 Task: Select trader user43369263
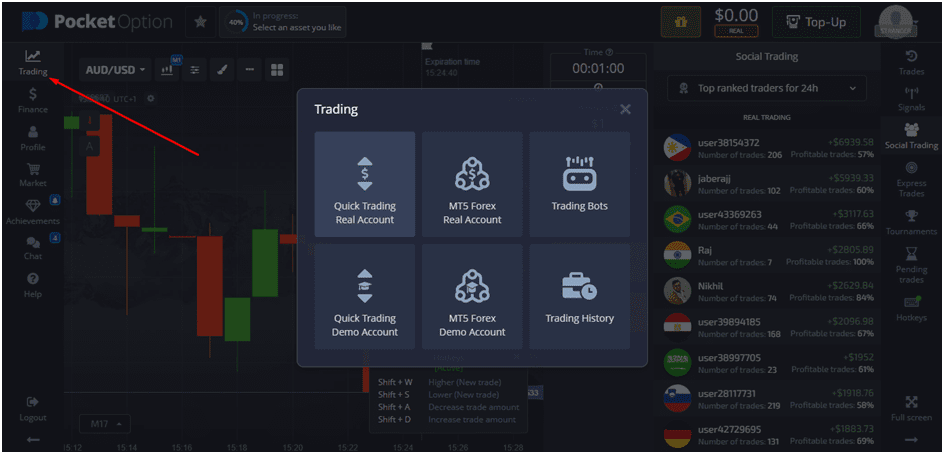click(768, 220)
